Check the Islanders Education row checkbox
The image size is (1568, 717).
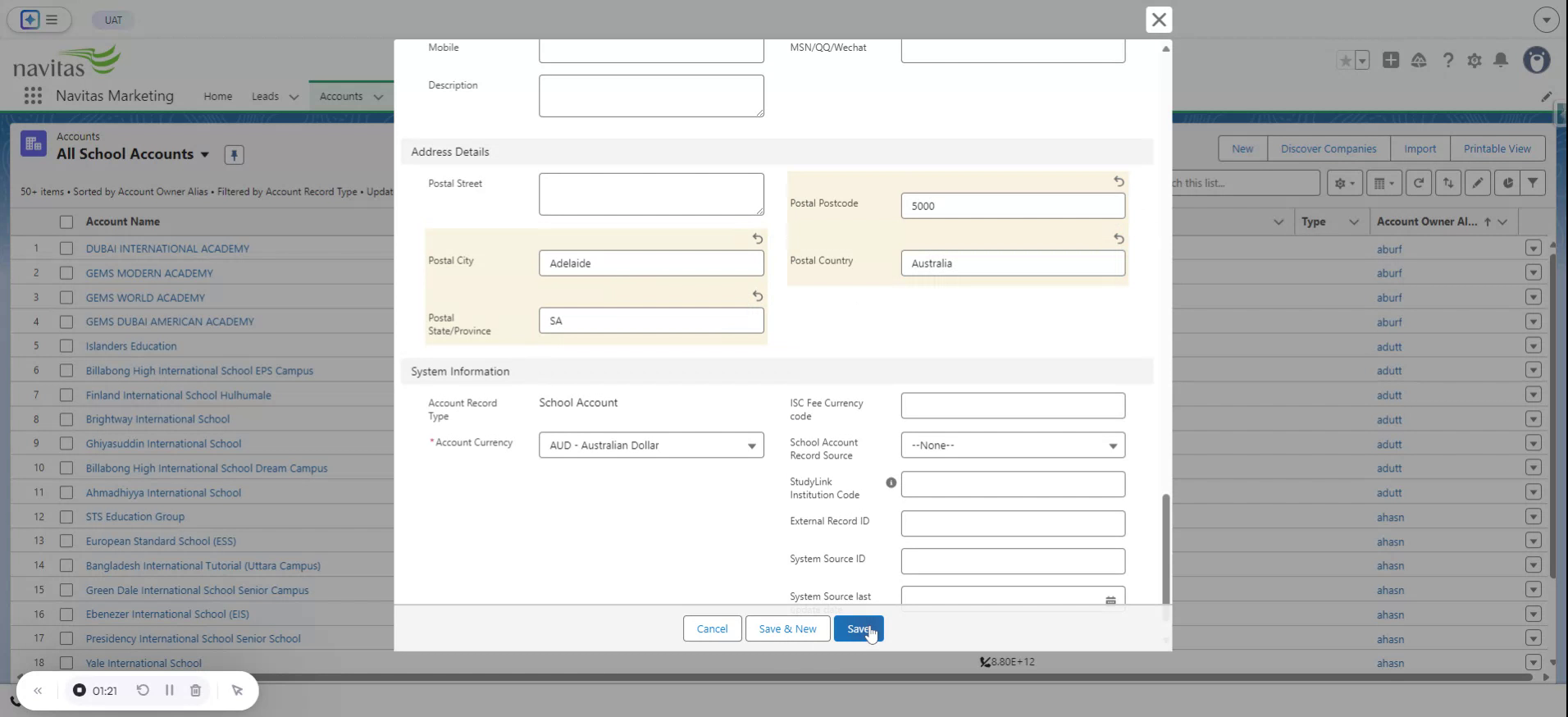[66, 346]
